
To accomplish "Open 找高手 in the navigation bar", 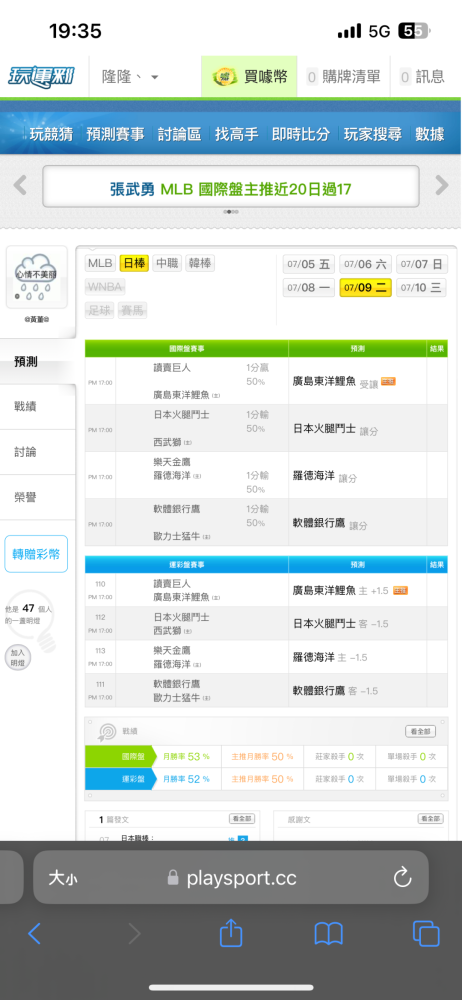I will (237, 134).
